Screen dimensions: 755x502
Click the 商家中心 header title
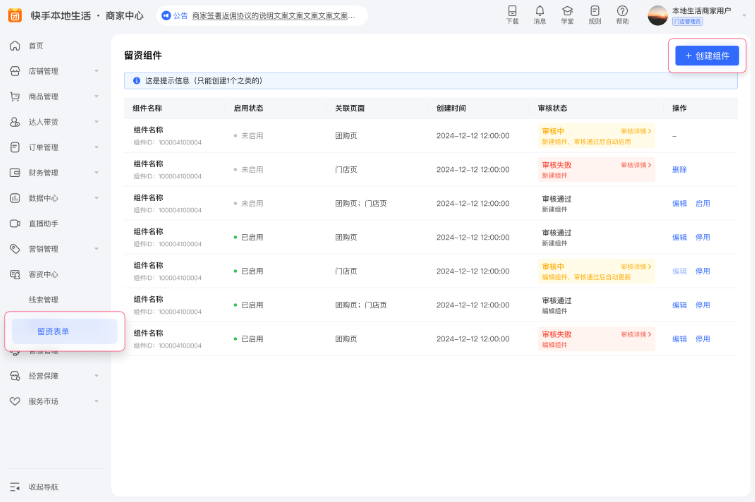(125, 15)
